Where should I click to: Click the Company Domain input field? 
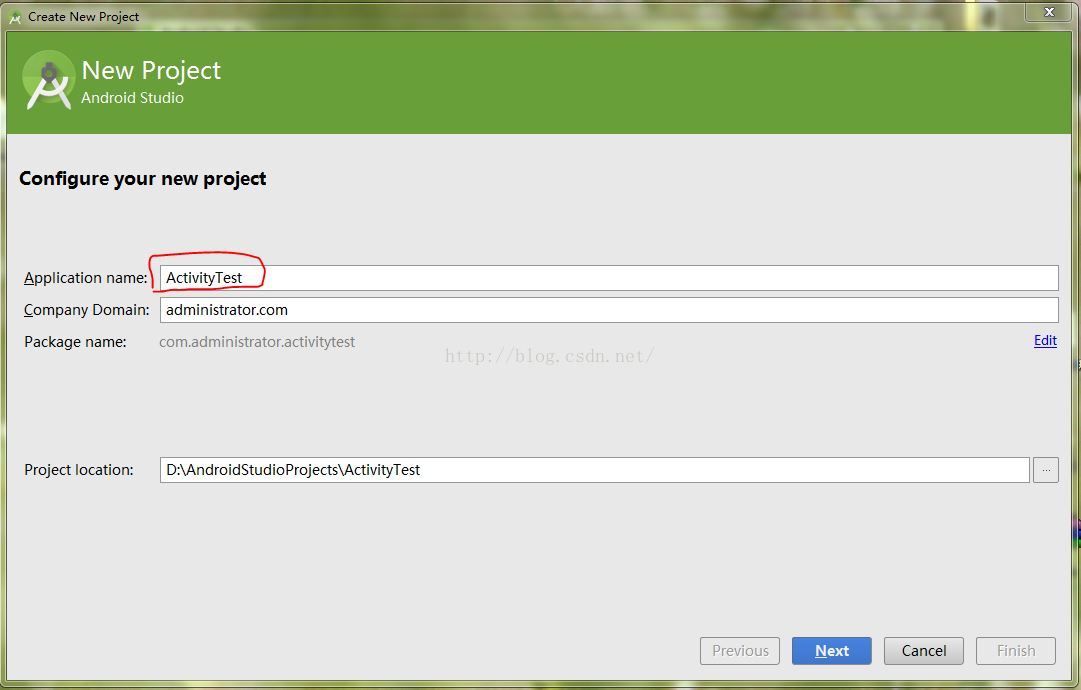(x=609, y=310)
